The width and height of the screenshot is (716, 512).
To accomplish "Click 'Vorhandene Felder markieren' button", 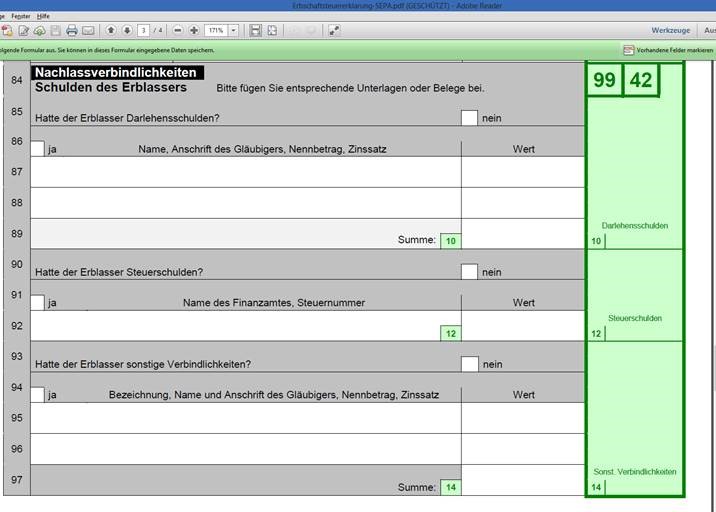I will coord(668,50).
